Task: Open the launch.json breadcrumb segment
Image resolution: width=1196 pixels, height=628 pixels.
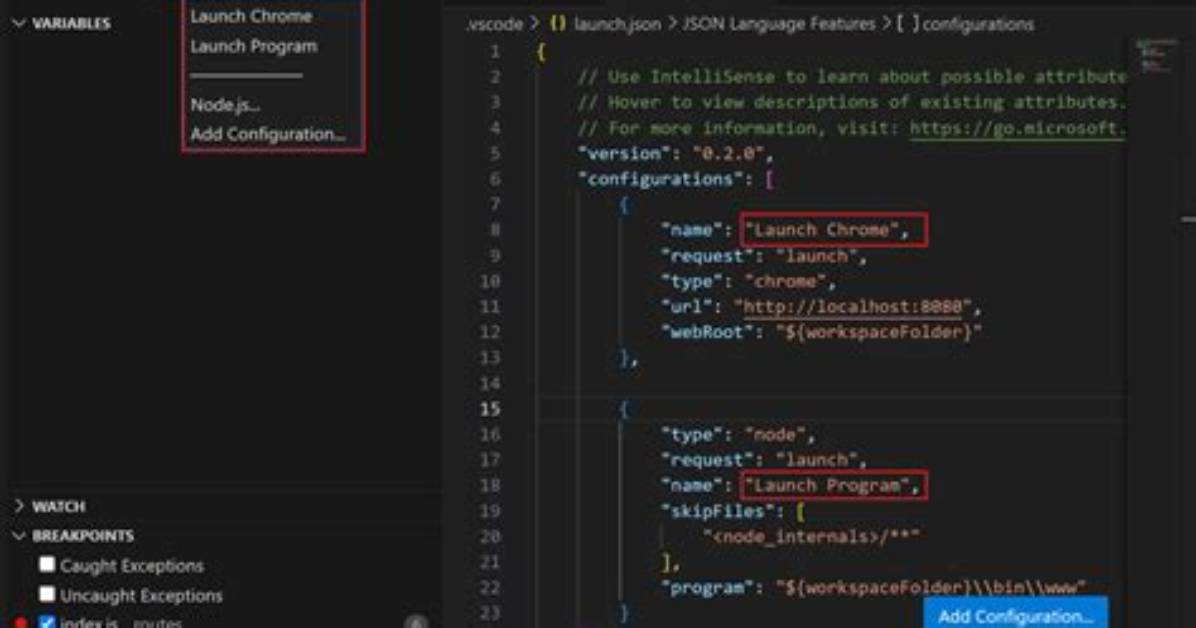Action: click(x=617, y=24)
